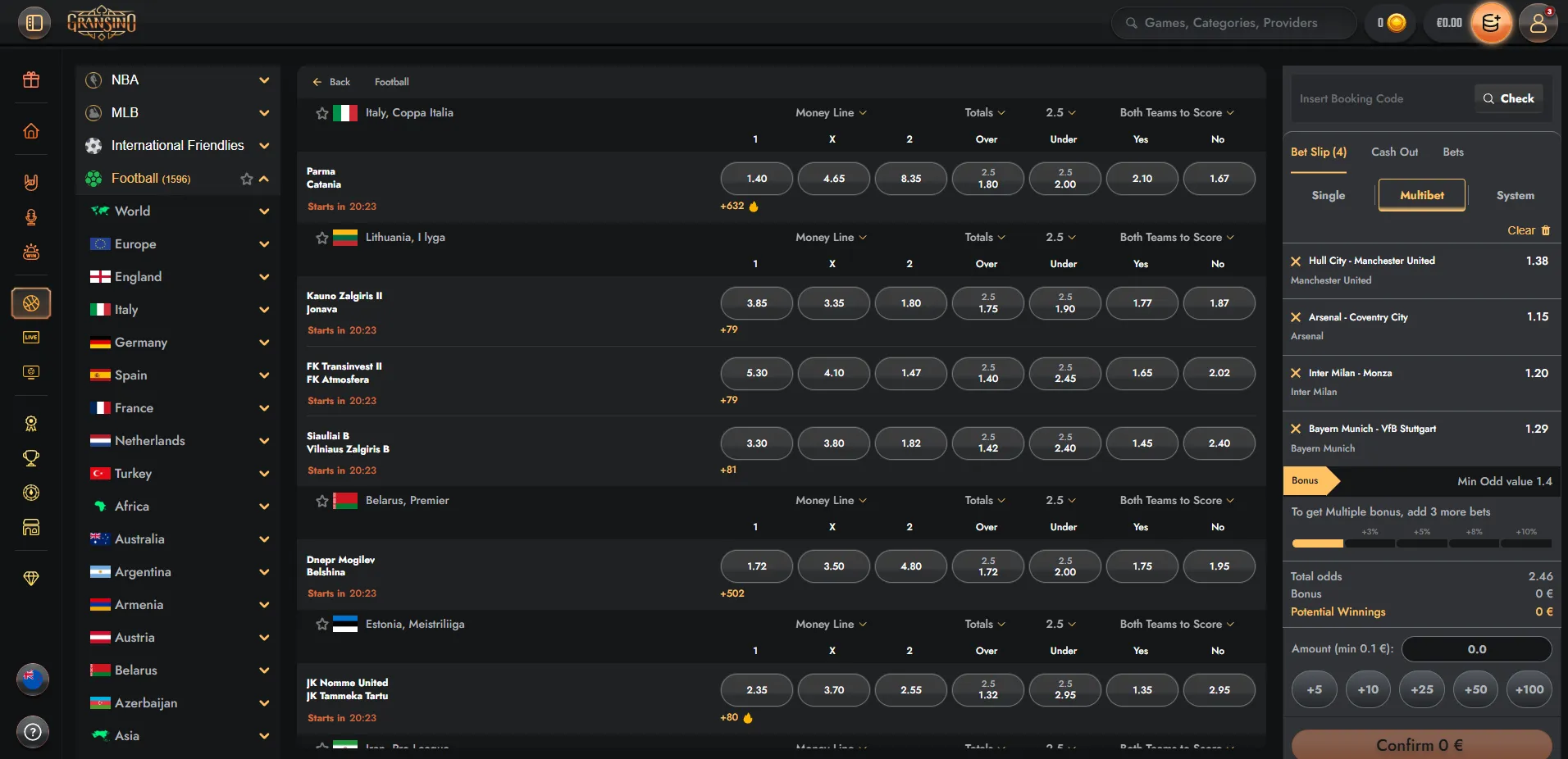Open the shop storefront icon in sidebar

click(31, 527)
